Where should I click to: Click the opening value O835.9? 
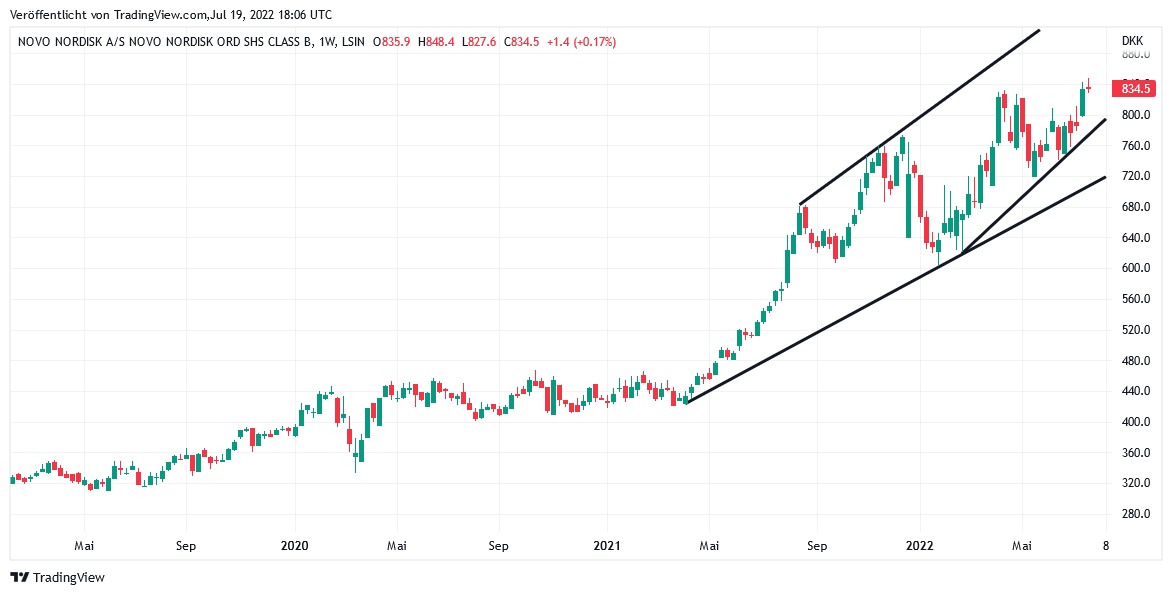pyautogui.click(x=395, y=42)
